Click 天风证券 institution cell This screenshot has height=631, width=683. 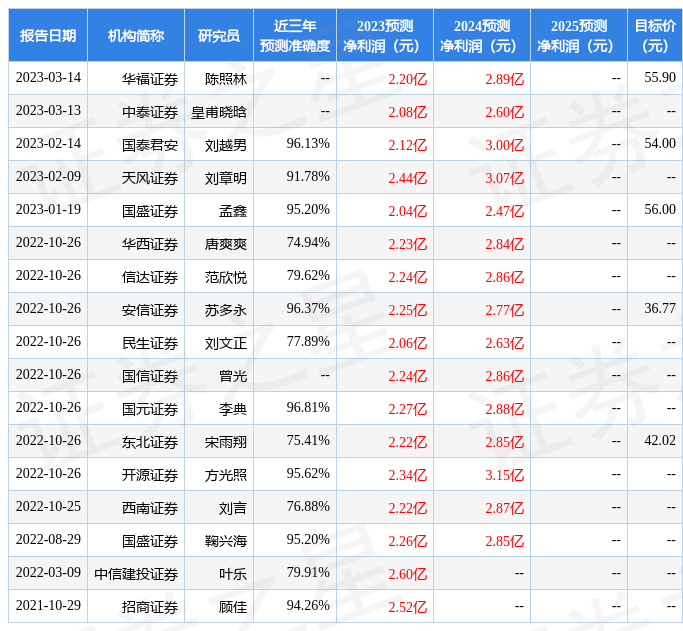click(x=150, y=179)
